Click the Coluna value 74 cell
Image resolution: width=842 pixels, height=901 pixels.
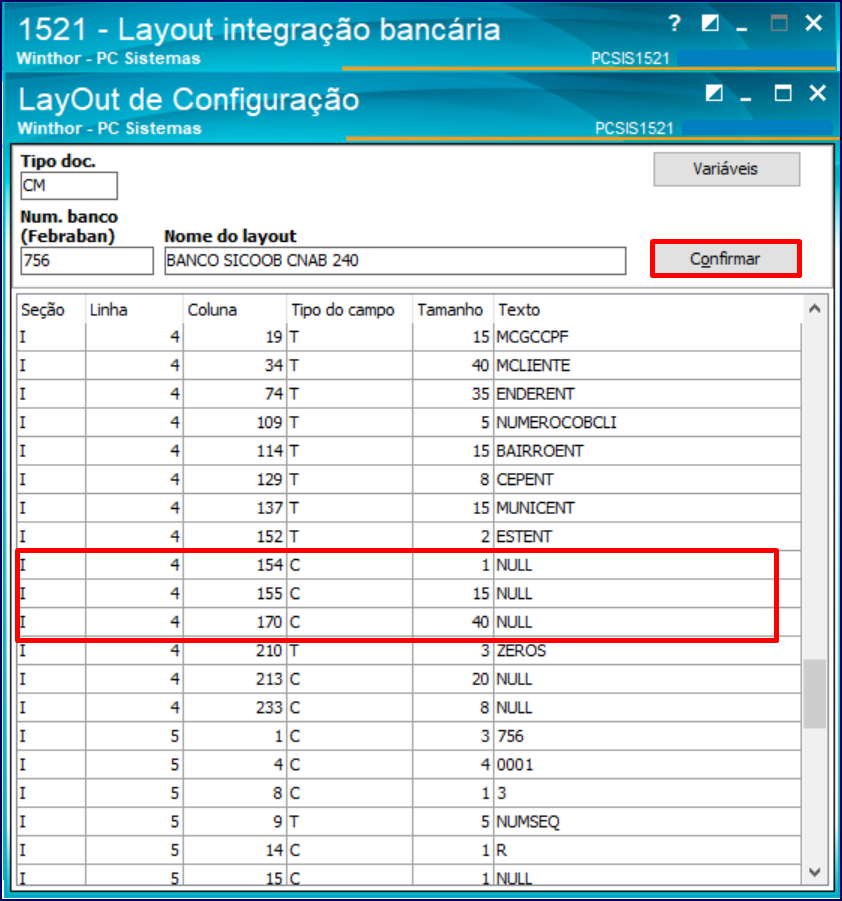tap(234, 394)
